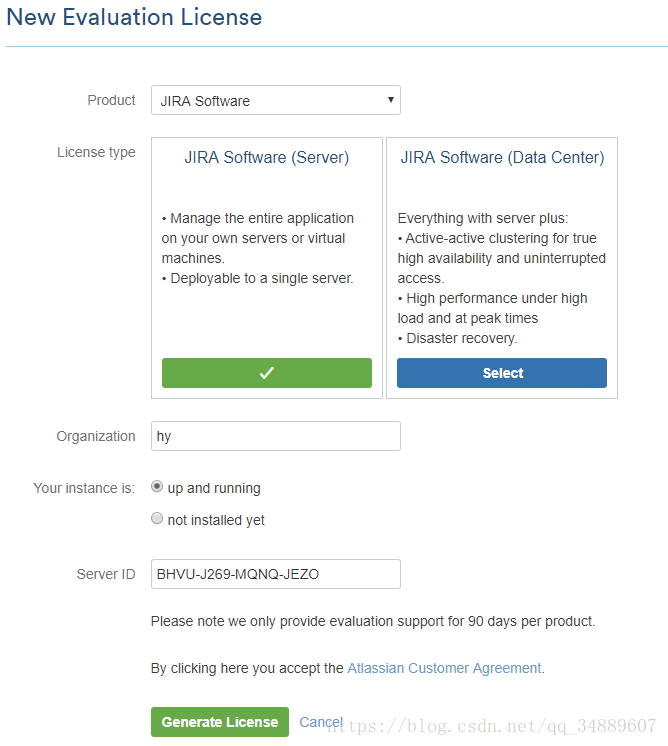Open the Product dropdown showing JIRA Software
The height and width of the screenshot is (746, 668).
click(275, 100)
